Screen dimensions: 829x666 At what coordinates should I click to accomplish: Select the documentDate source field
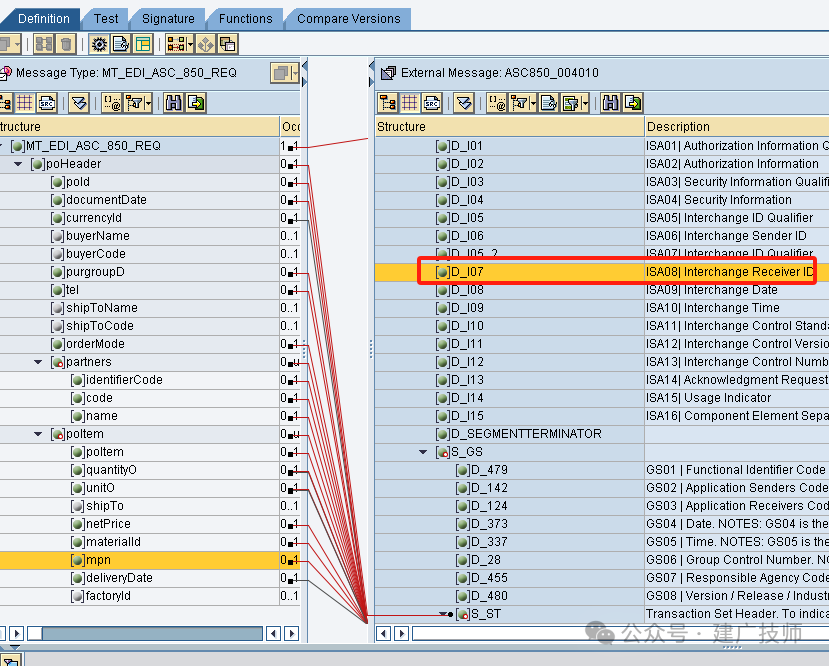click(106, 200)
